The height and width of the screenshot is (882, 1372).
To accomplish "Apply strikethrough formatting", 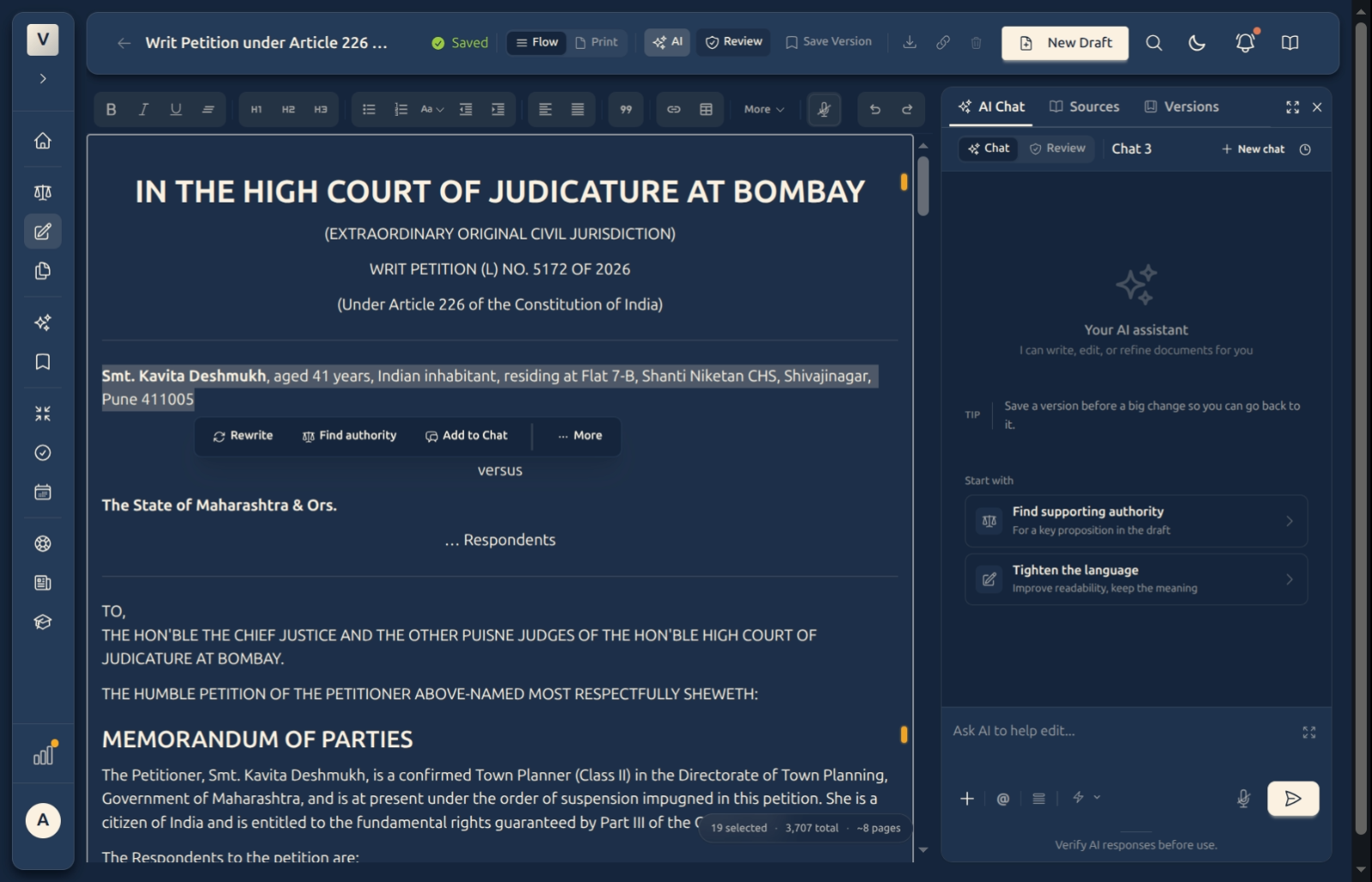I will pyautogui.click(x=208, y=109).
